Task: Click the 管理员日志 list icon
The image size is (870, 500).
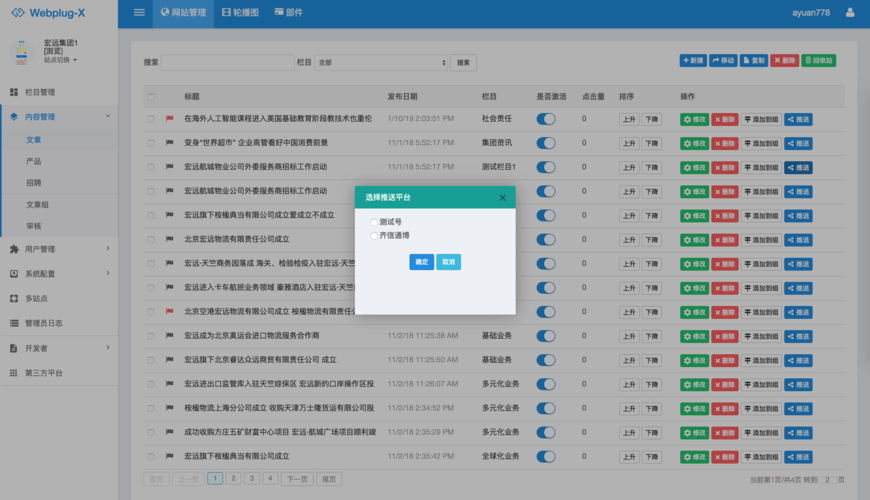Action: click(x=14, y=323)
